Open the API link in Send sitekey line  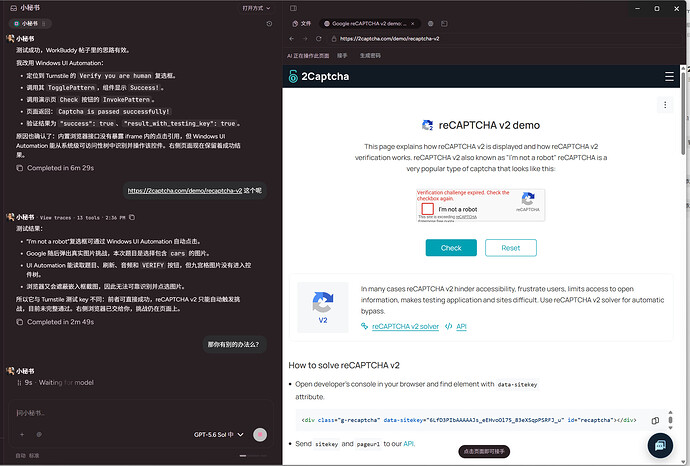point(408,444)
